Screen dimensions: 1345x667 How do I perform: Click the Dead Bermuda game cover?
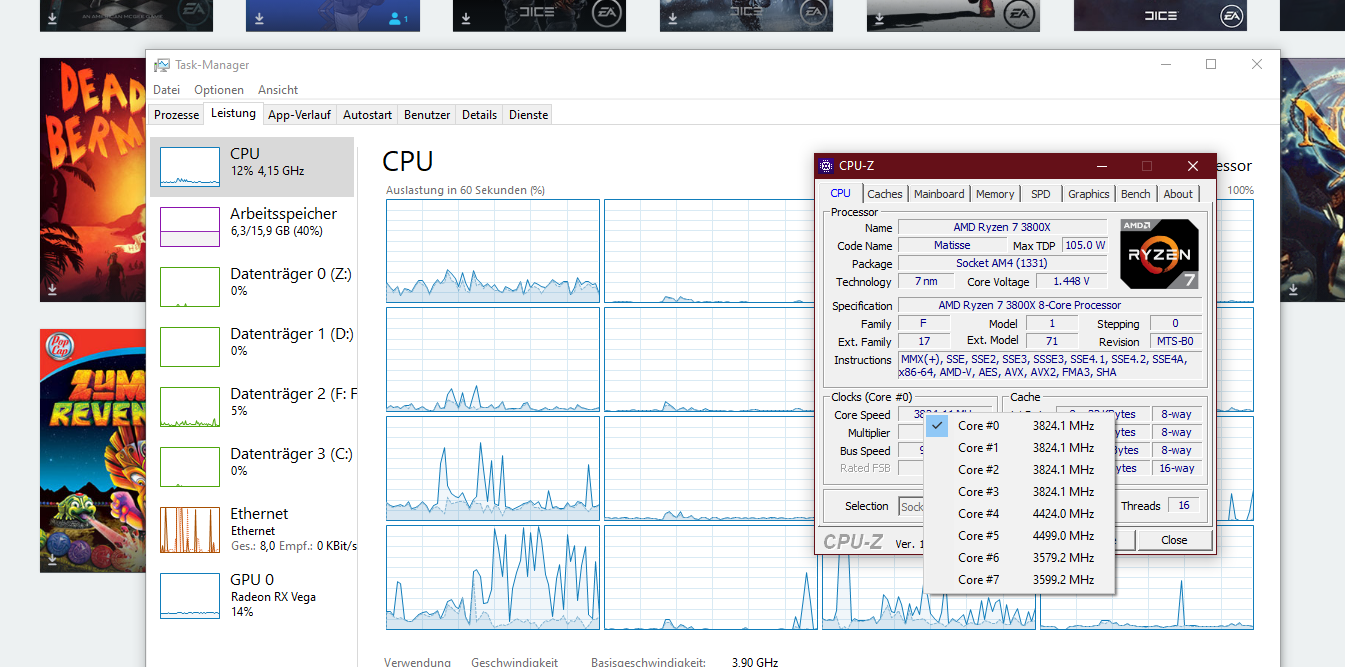93,180
